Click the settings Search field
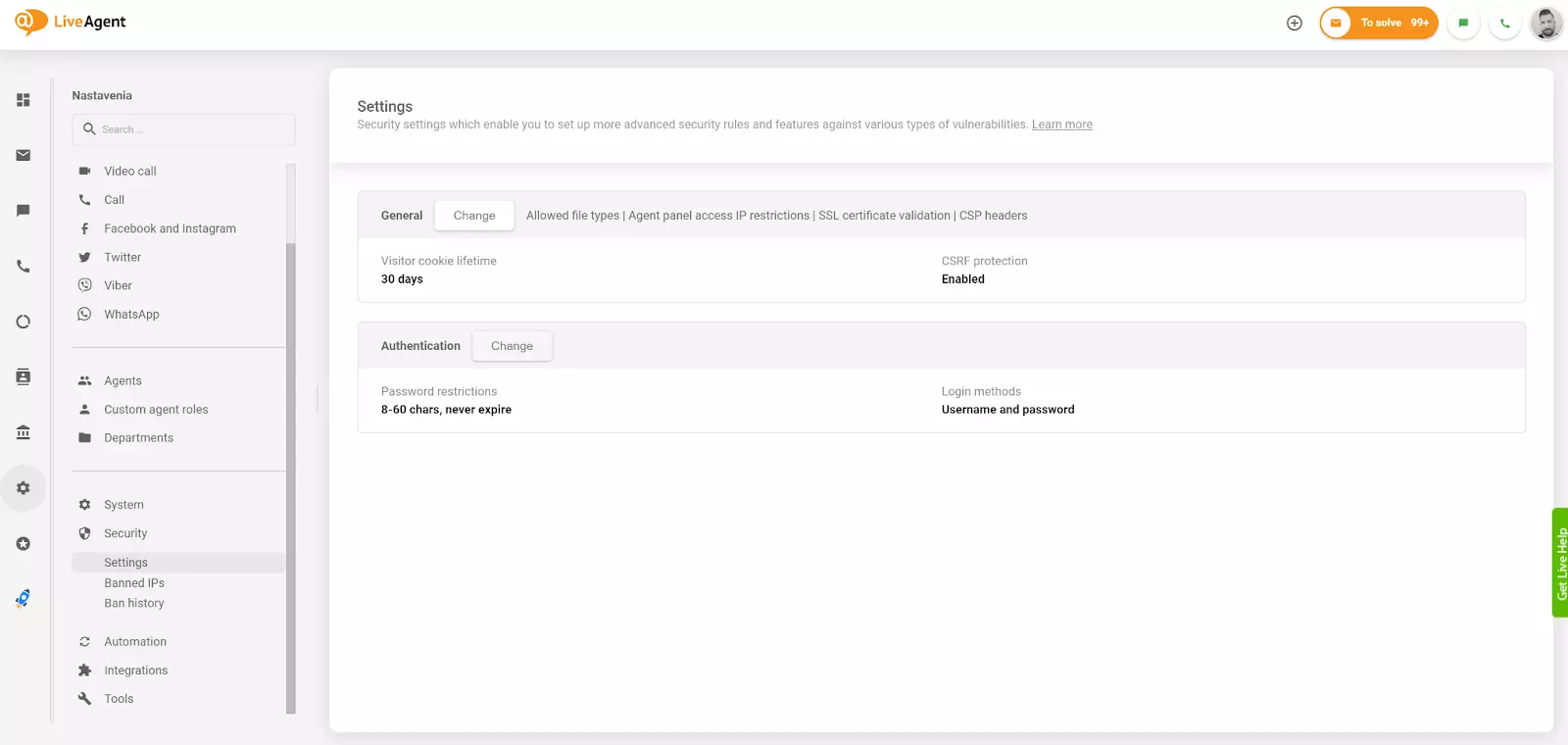Screen dimensions: 1568x745 click(x=184, y=129)
